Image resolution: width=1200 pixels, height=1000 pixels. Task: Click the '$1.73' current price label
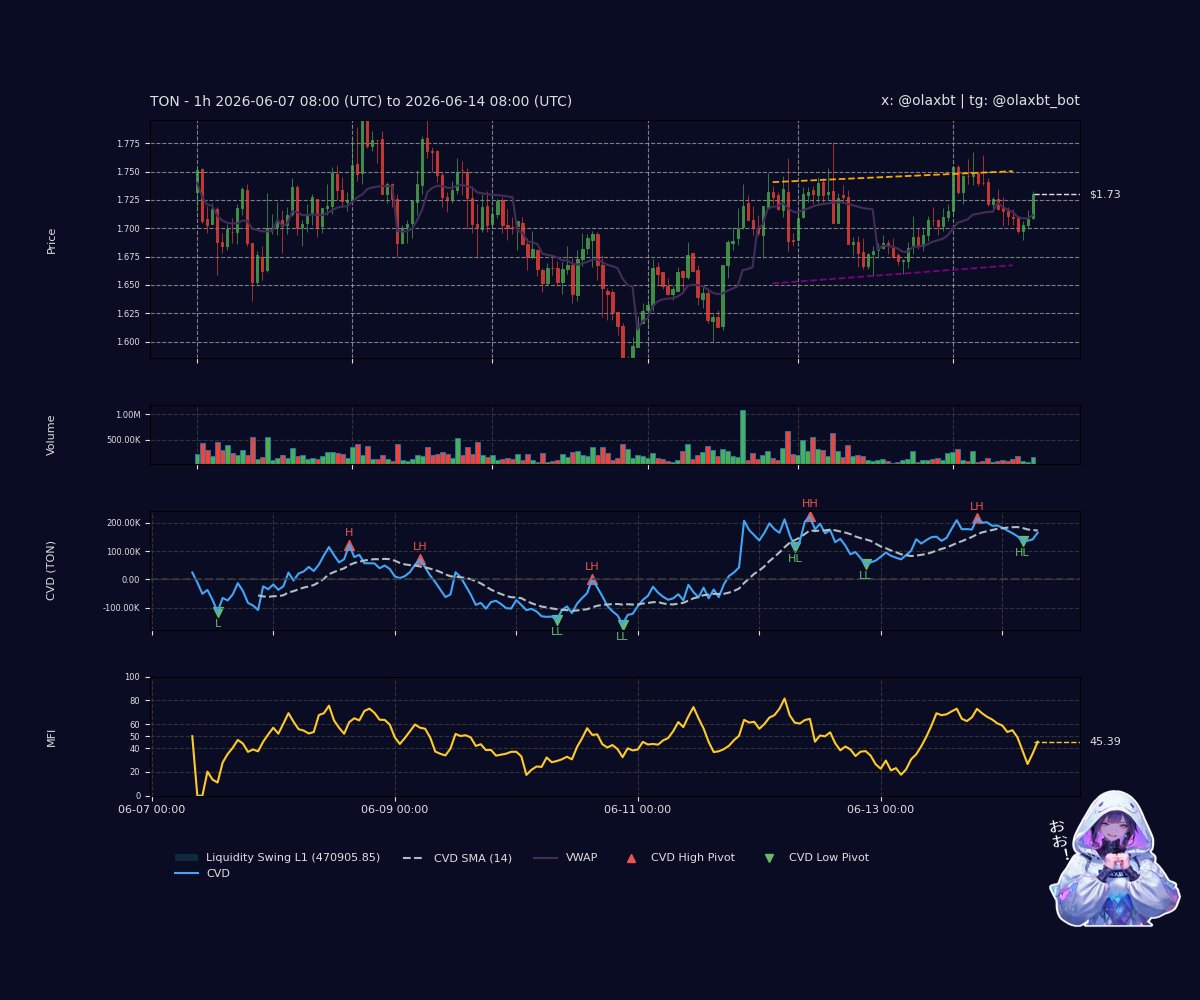[1105, 195]
